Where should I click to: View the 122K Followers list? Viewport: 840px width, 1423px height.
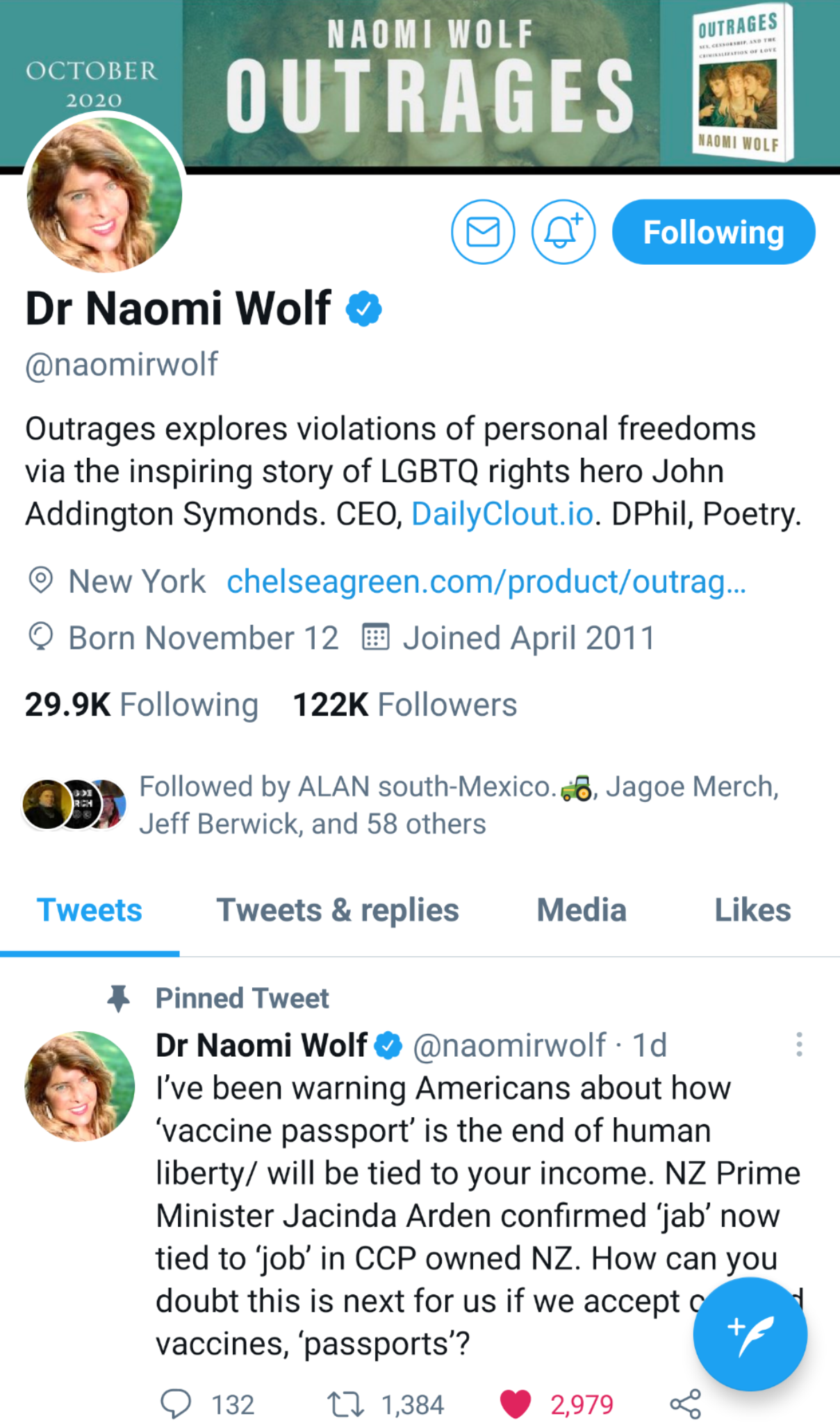405,705
